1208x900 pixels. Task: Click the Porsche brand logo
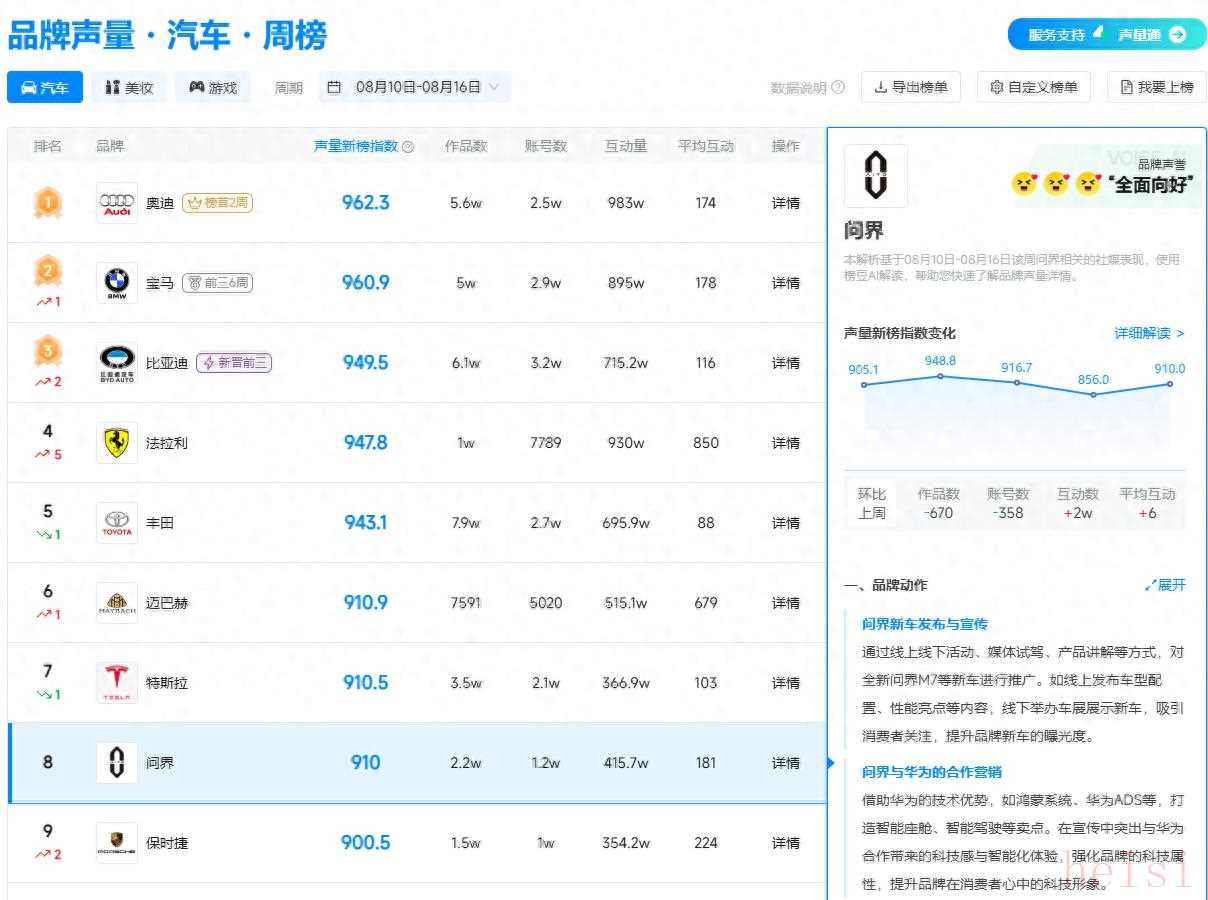click(x=117, y=843)
